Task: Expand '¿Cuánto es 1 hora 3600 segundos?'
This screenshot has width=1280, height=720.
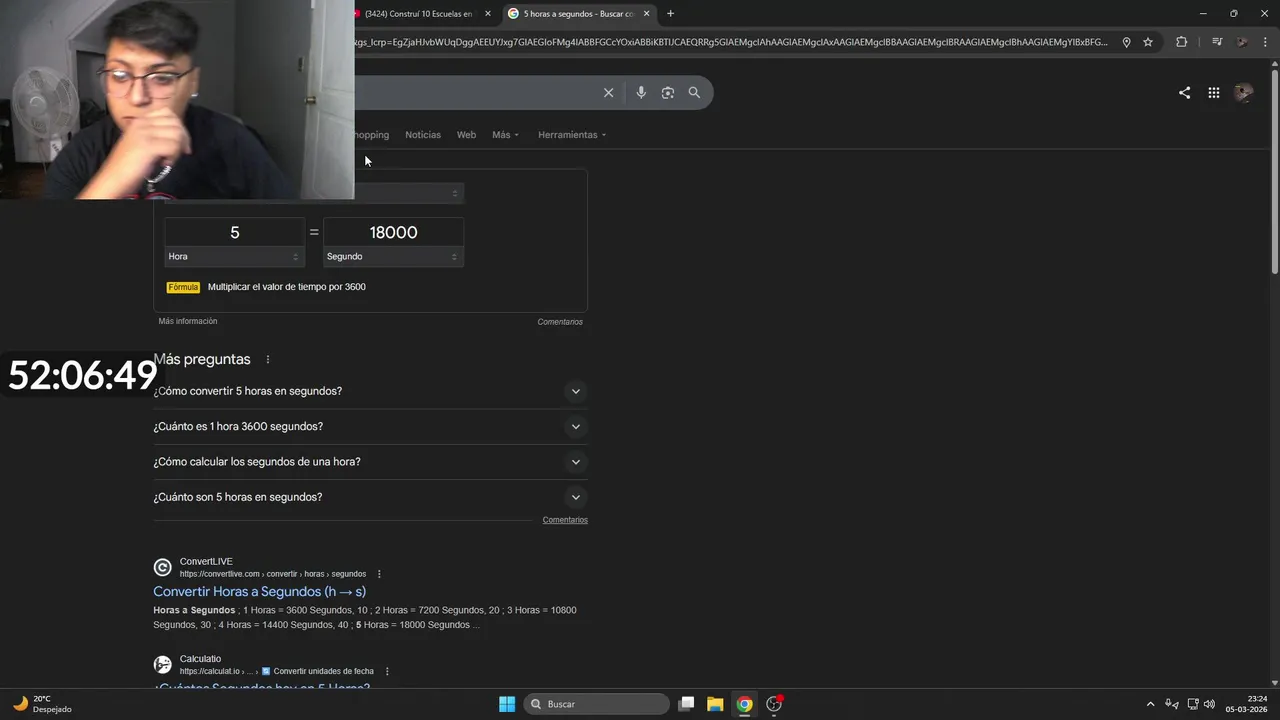Action: [x=368, y=426]
